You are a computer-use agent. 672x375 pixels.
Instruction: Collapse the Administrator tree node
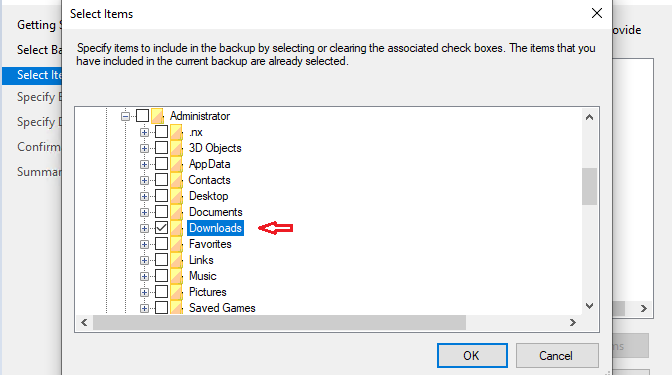[125, 116]
